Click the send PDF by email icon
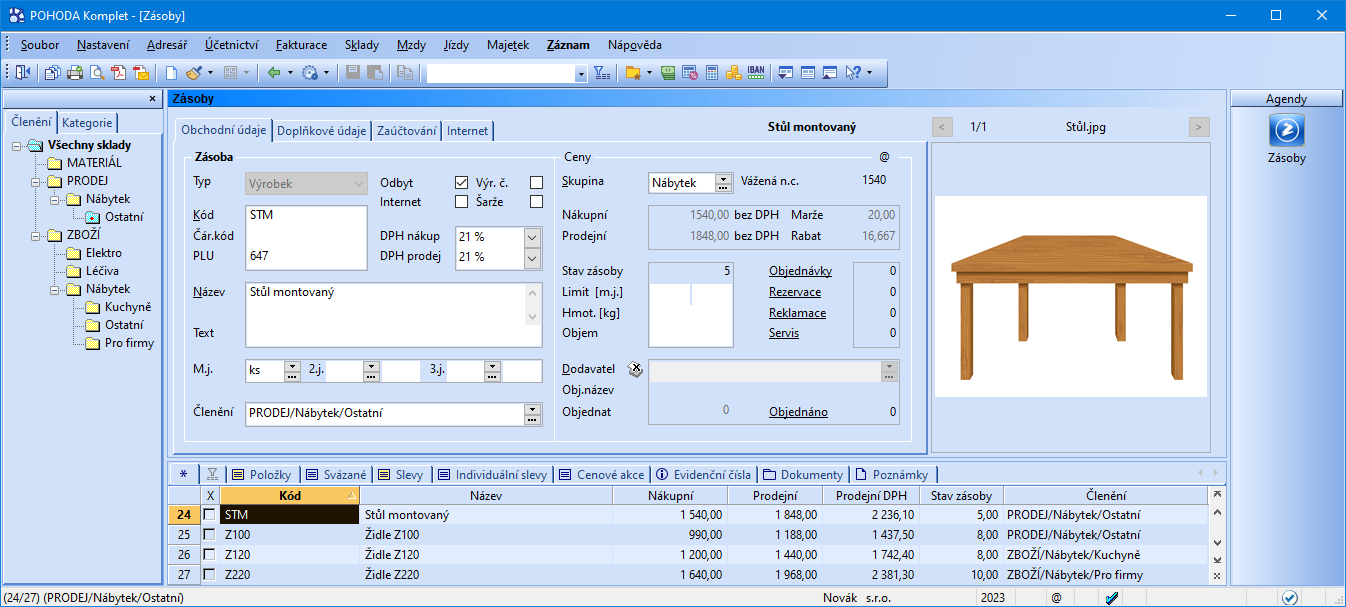The height and width of the screenshot is (607, 1346). coord(141,73)
